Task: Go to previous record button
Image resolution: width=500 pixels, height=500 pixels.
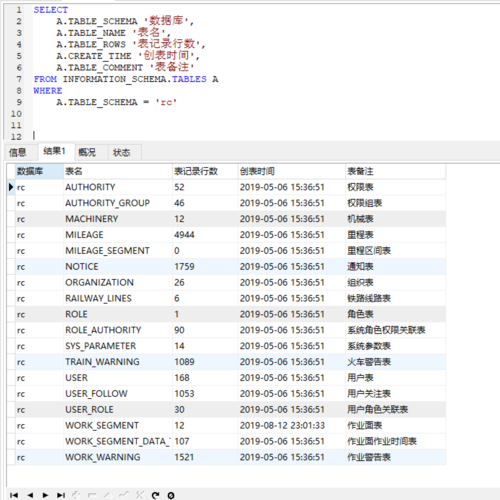Action: click(30, 495)
